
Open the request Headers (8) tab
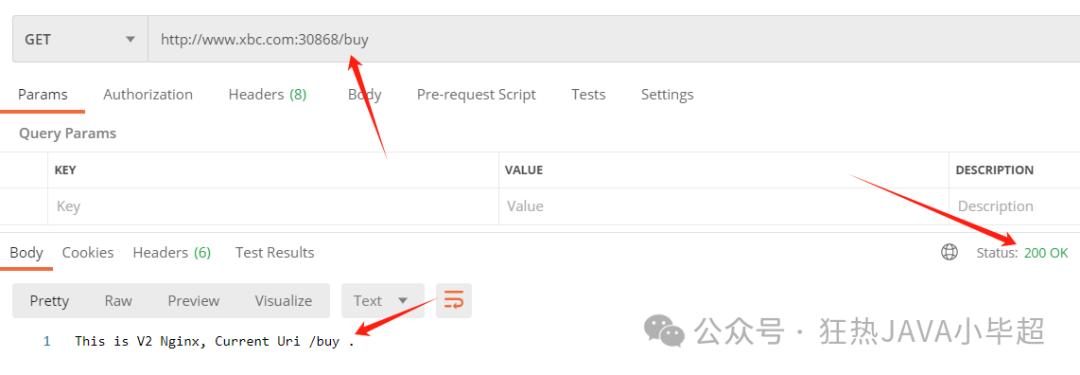point(267,94)
